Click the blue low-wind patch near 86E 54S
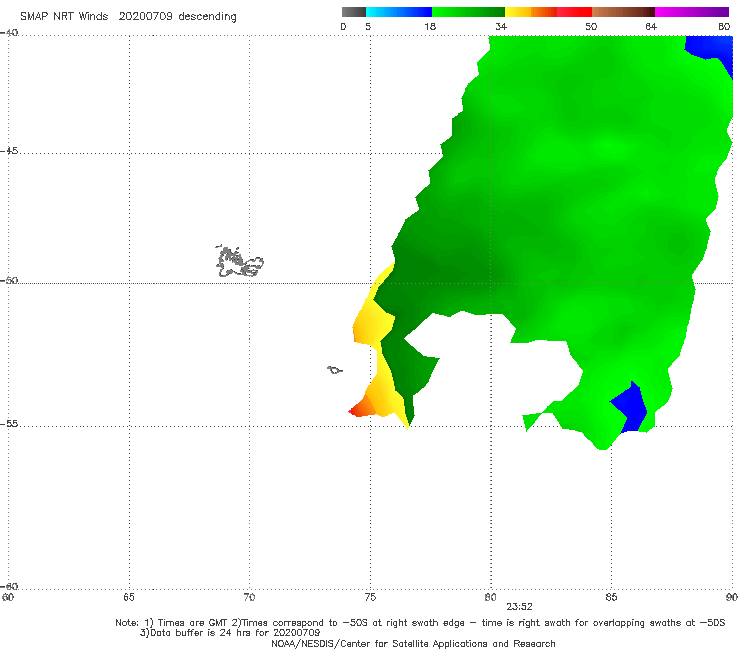 [x=630, y=407]
